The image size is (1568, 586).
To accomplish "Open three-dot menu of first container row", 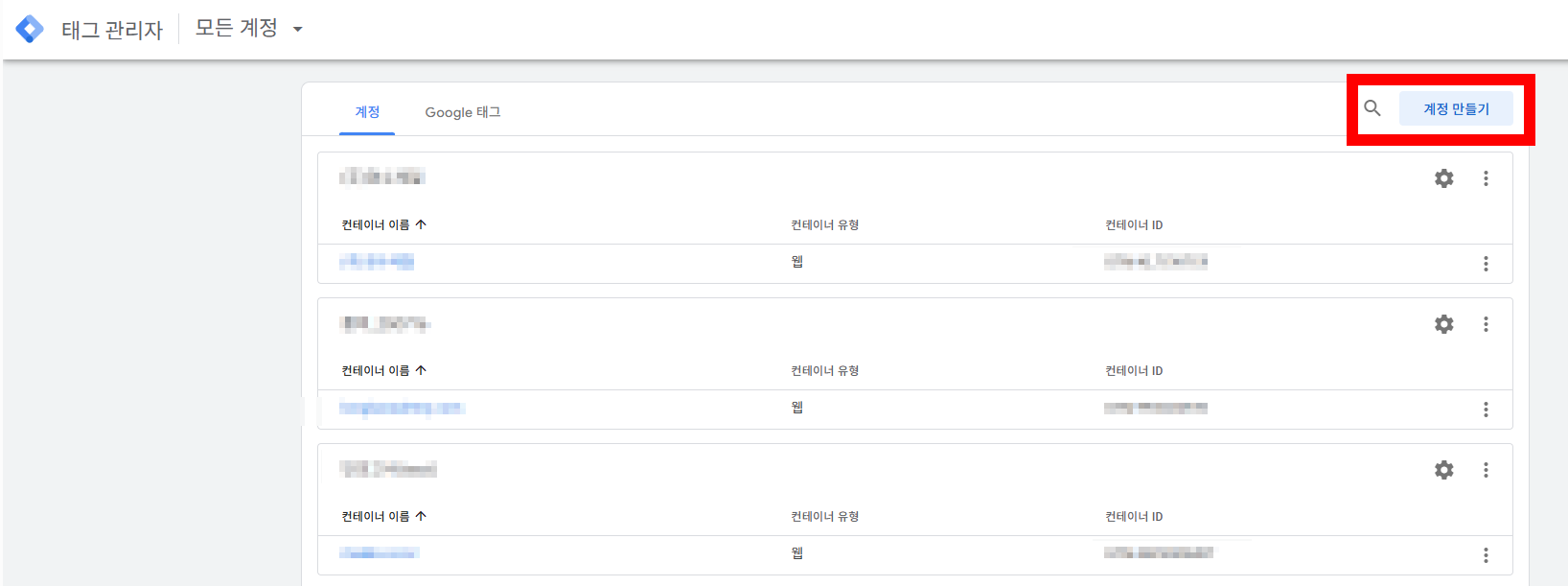I will pyautogui.click(x=1487, y=264).
